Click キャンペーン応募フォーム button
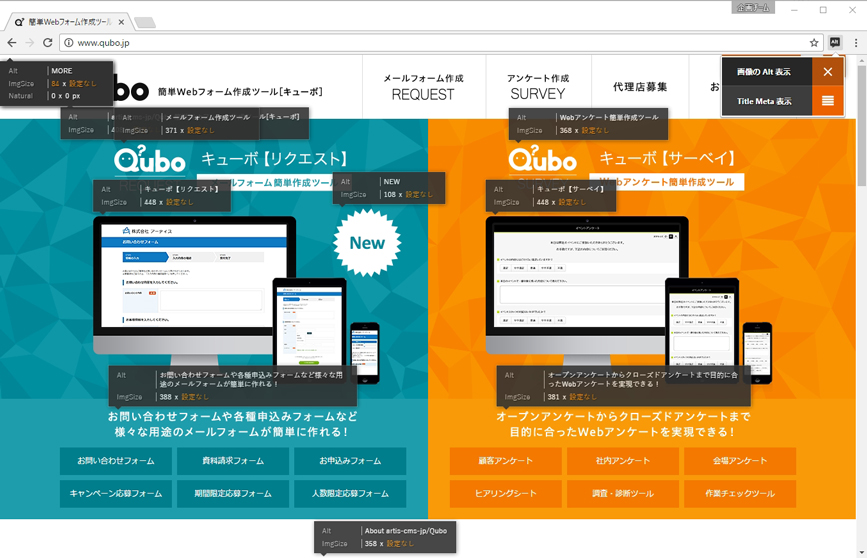 point(116,493)
